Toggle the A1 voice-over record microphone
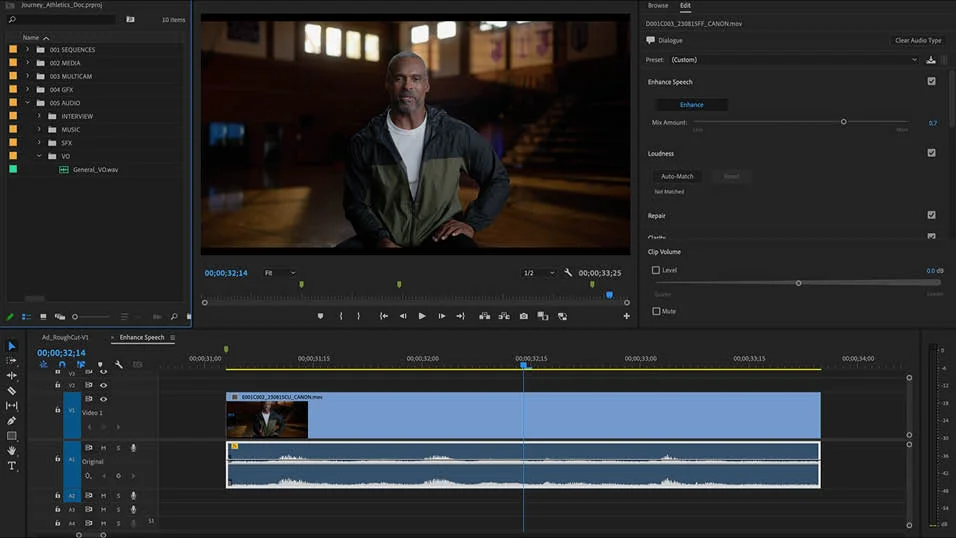Viewport: 956px width, 538px height. coord(134,448)
